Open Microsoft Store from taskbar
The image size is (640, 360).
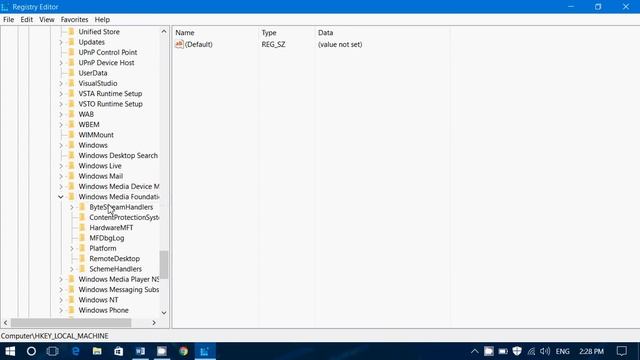[x=119, y=351]
